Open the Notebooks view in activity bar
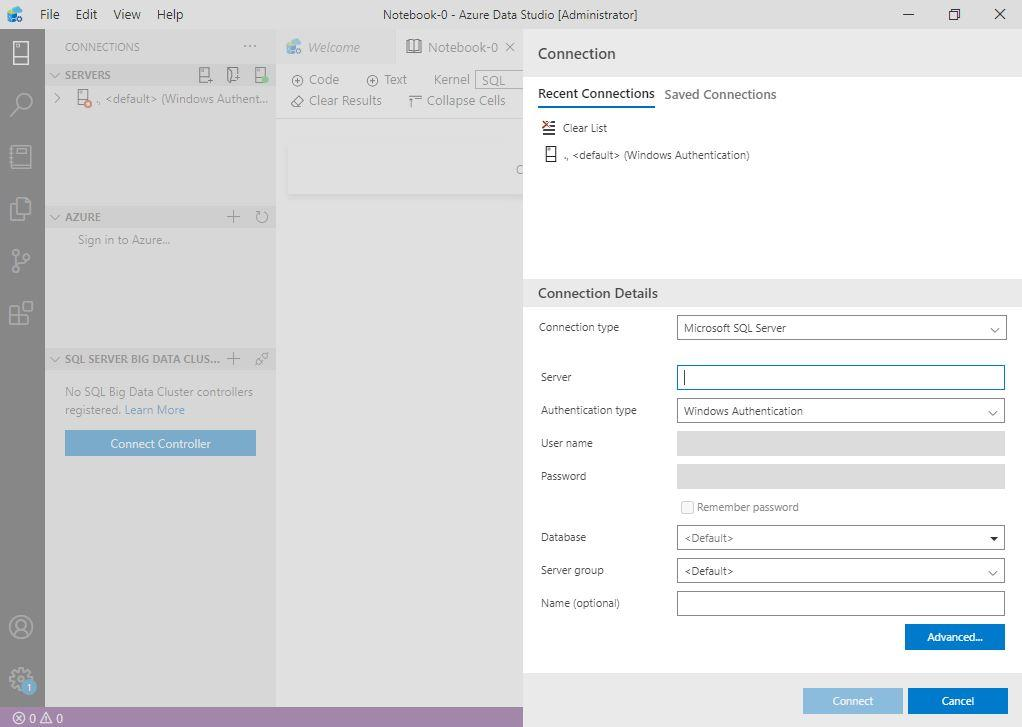Viewport: 1022px width, 727px height. pos(21,156)
